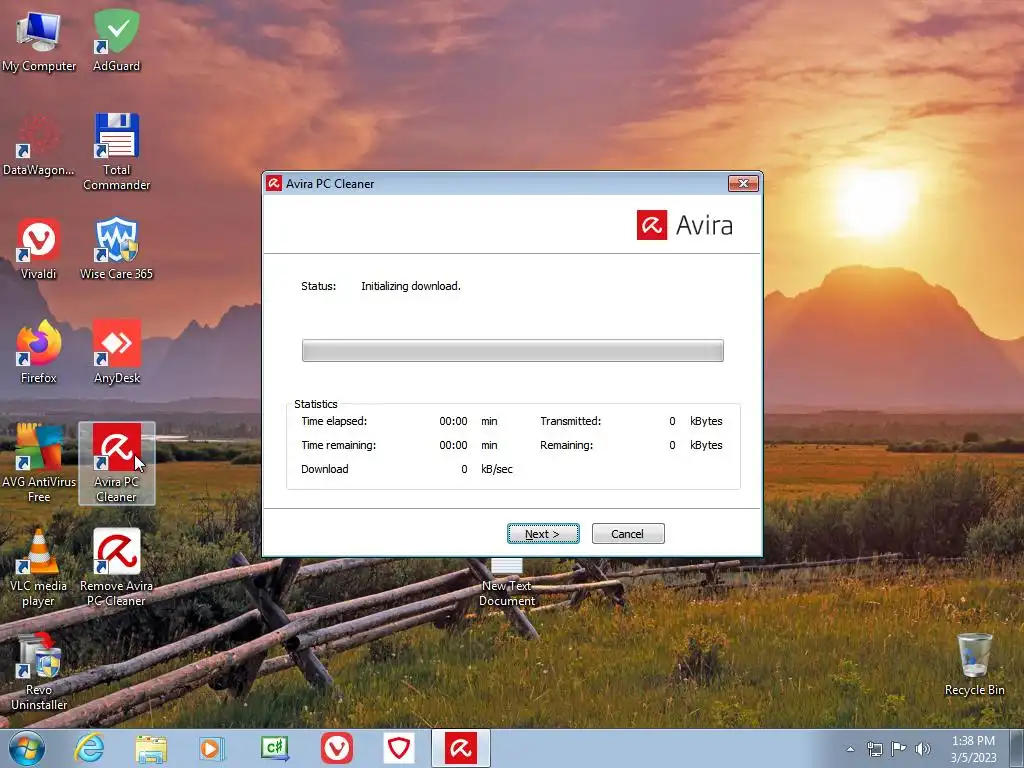This screenshot has height=768, width=1024.
Task: Click the 'Time elapsed:' label
Action: [x=334, y=421]
